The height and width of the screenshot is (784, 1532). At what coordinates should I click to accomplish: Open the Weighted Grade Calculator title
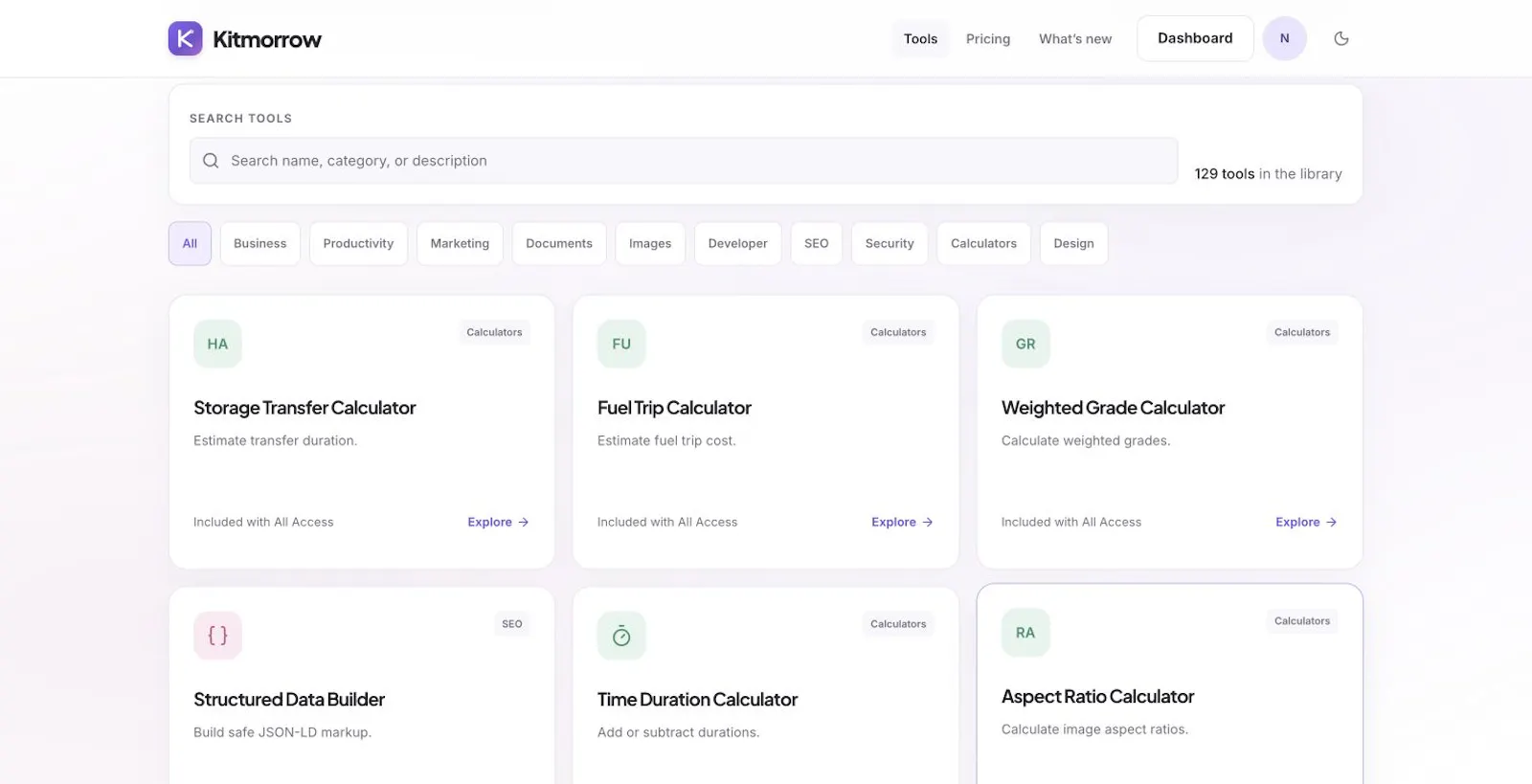1113,408
